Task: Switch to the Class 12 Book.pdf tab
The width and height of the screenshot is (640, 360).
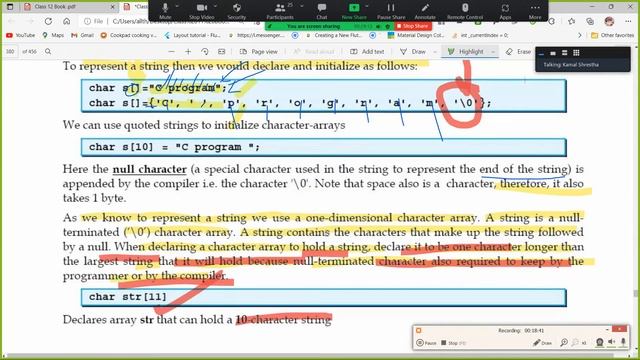Action: coord(67,7)
